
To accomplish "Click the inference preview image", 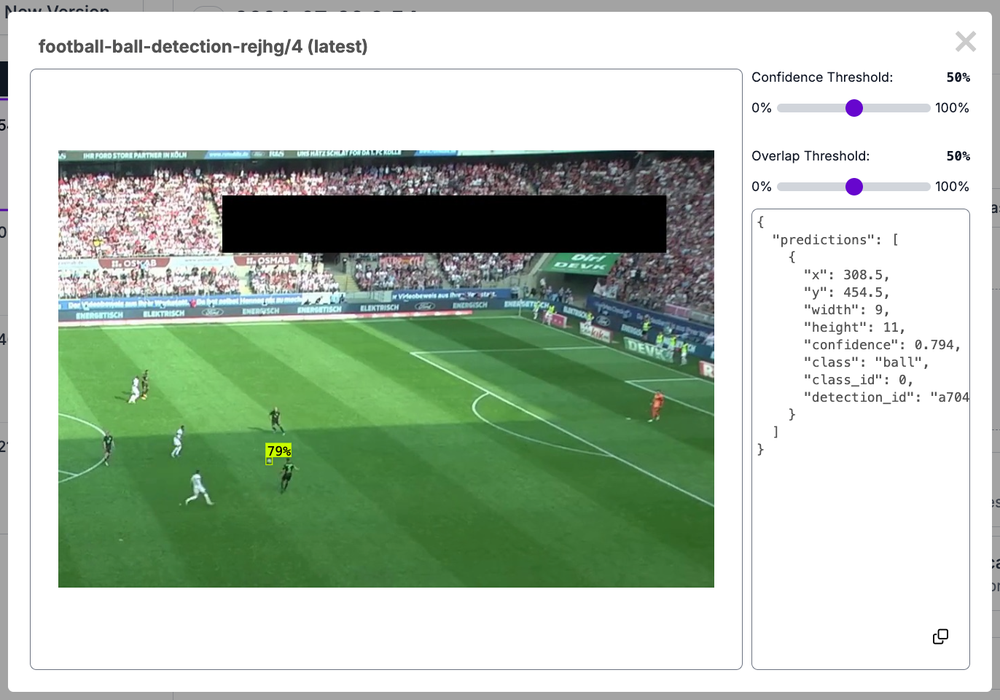I will (386, 367).
